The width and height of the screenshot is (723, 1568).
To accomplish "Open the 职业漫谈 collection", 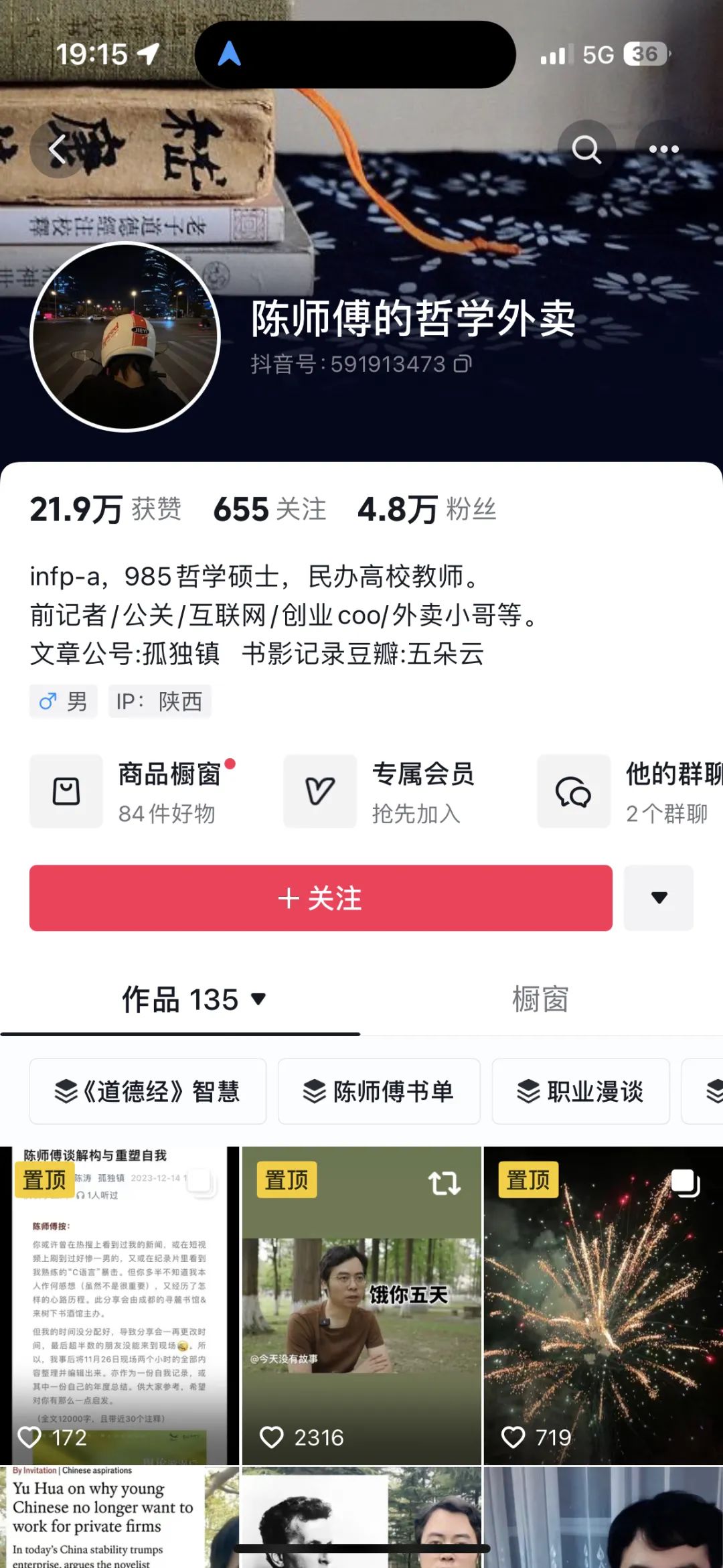I will 581,1091.
